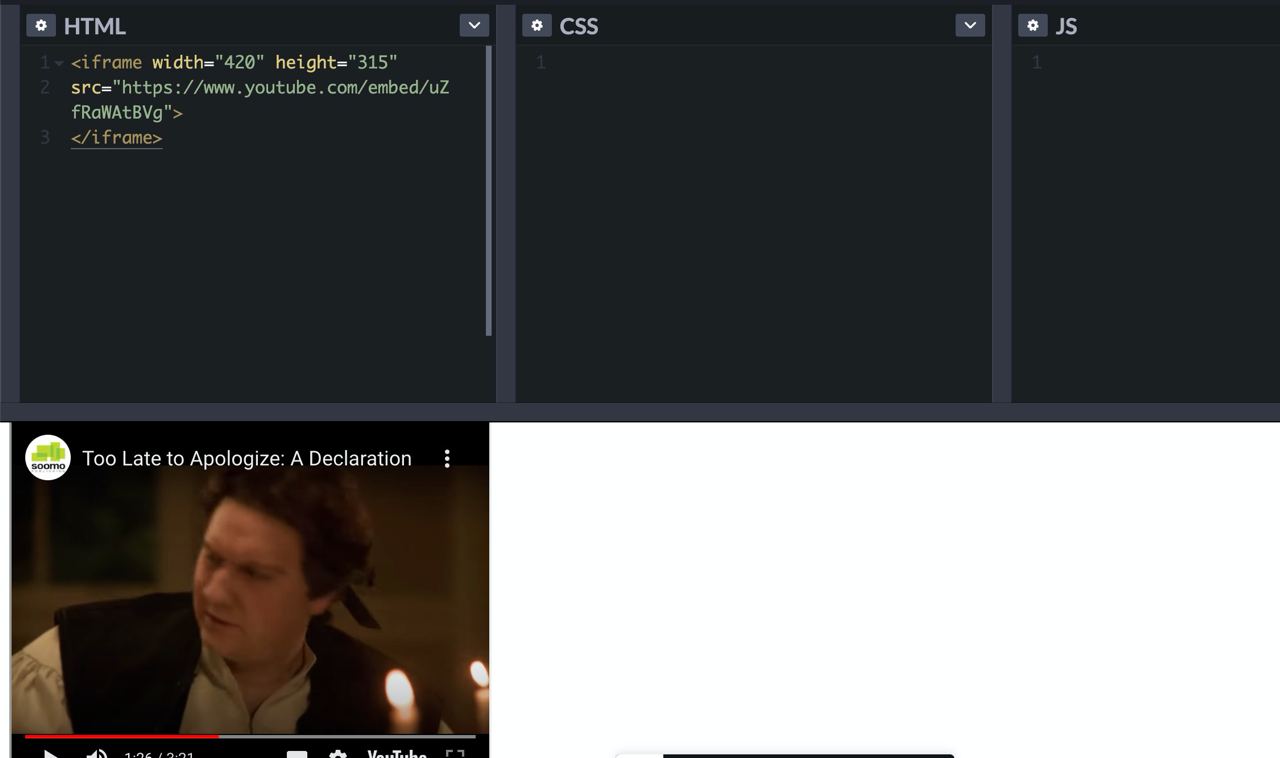This screenshot has width=1280, height=758.
Task: Collapse the code fold arrow at line 1
Action: [59, 63]
